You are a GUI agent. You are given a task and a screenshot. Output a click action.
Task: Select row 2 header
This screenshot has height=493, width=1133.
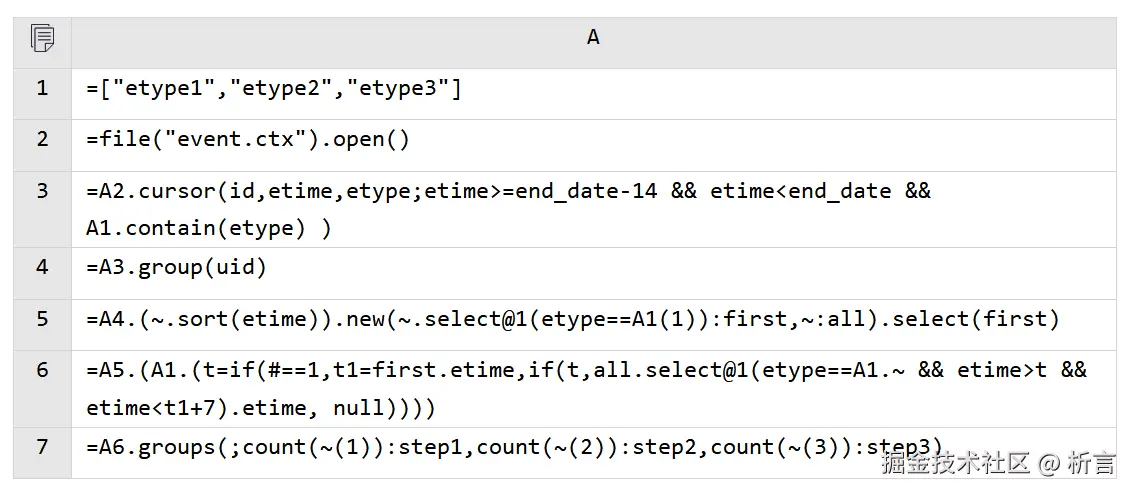pos(42,139)
